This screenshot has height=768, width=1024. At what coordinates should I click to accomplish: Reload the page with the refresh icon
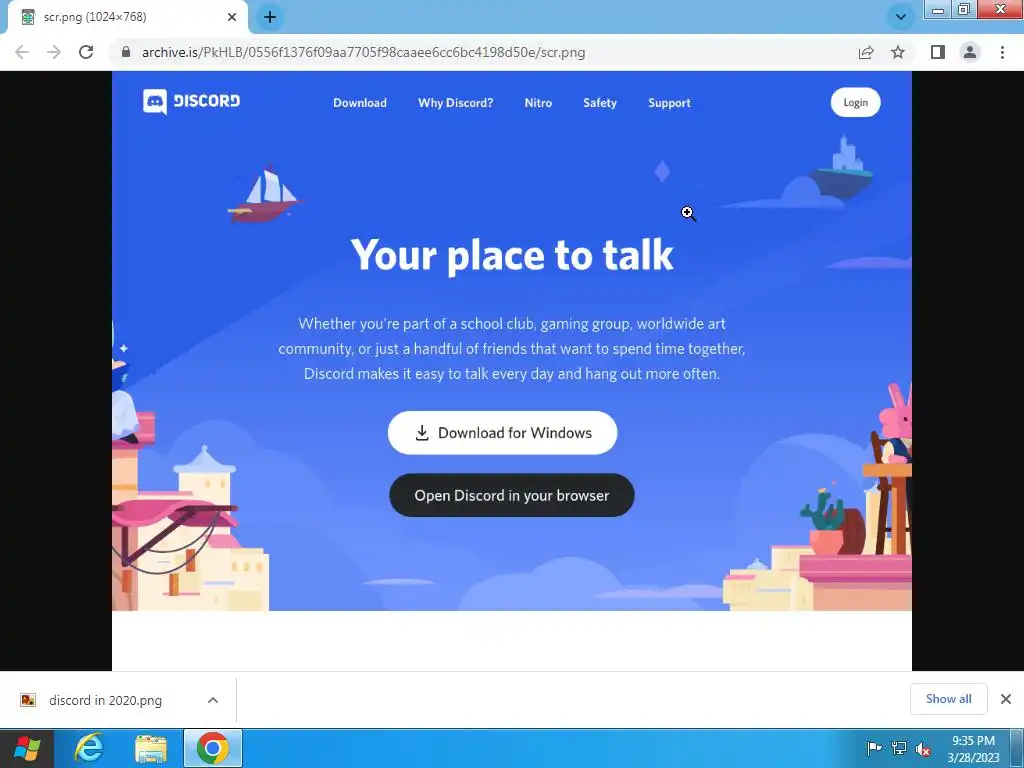point(86,52)
